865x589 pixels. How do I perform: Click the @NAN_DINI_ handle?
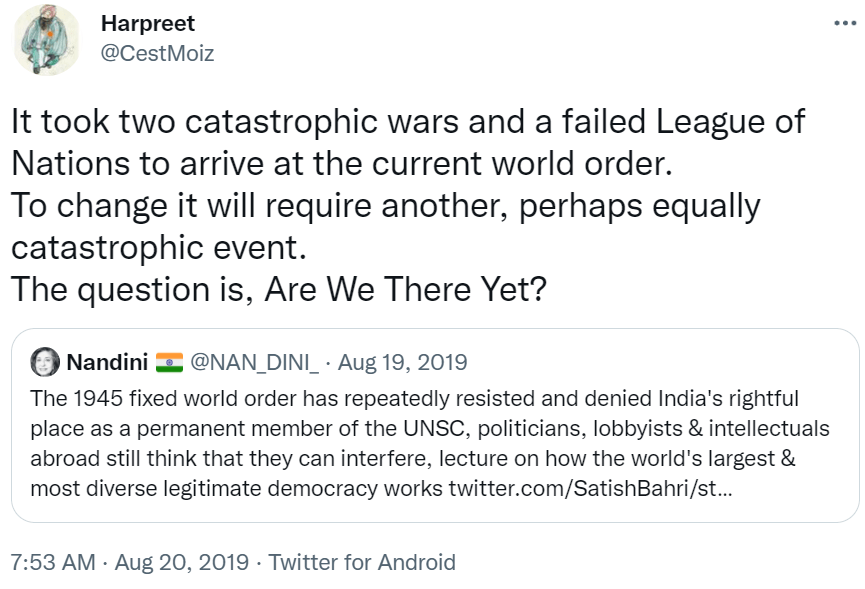pyautogui.click(x=255, y=361)
